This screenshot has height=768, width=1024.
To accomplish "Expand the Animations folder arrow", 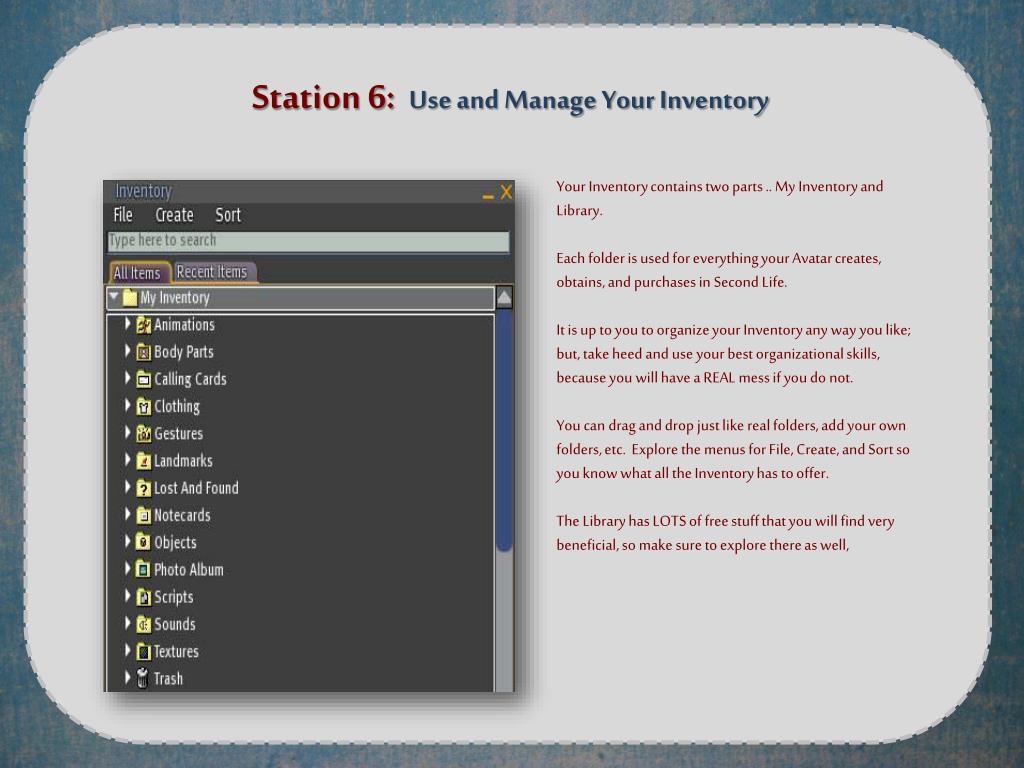I will pyautogui.click(x=128, y=323).
